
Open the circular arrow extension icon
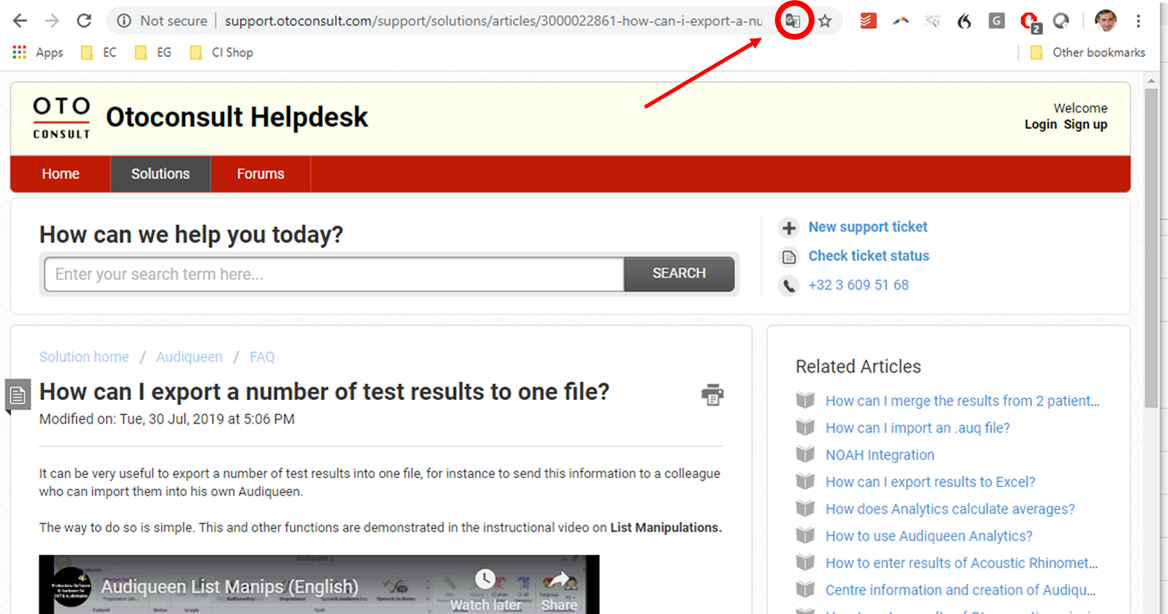click(x=1061, y=21)
